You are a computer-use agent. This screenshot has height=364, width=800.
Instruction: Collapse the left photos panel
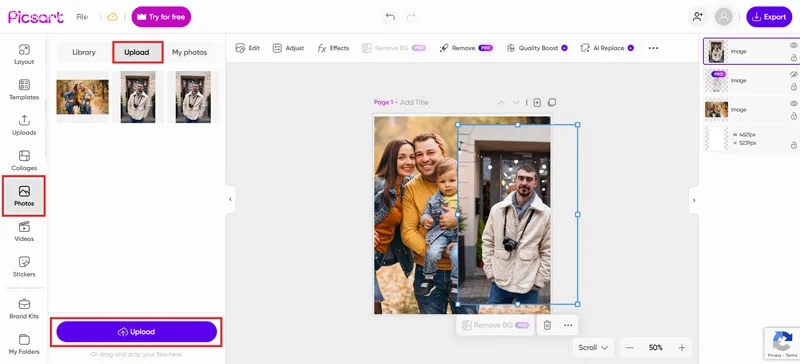pyautogui.click(x=230, y=200)
